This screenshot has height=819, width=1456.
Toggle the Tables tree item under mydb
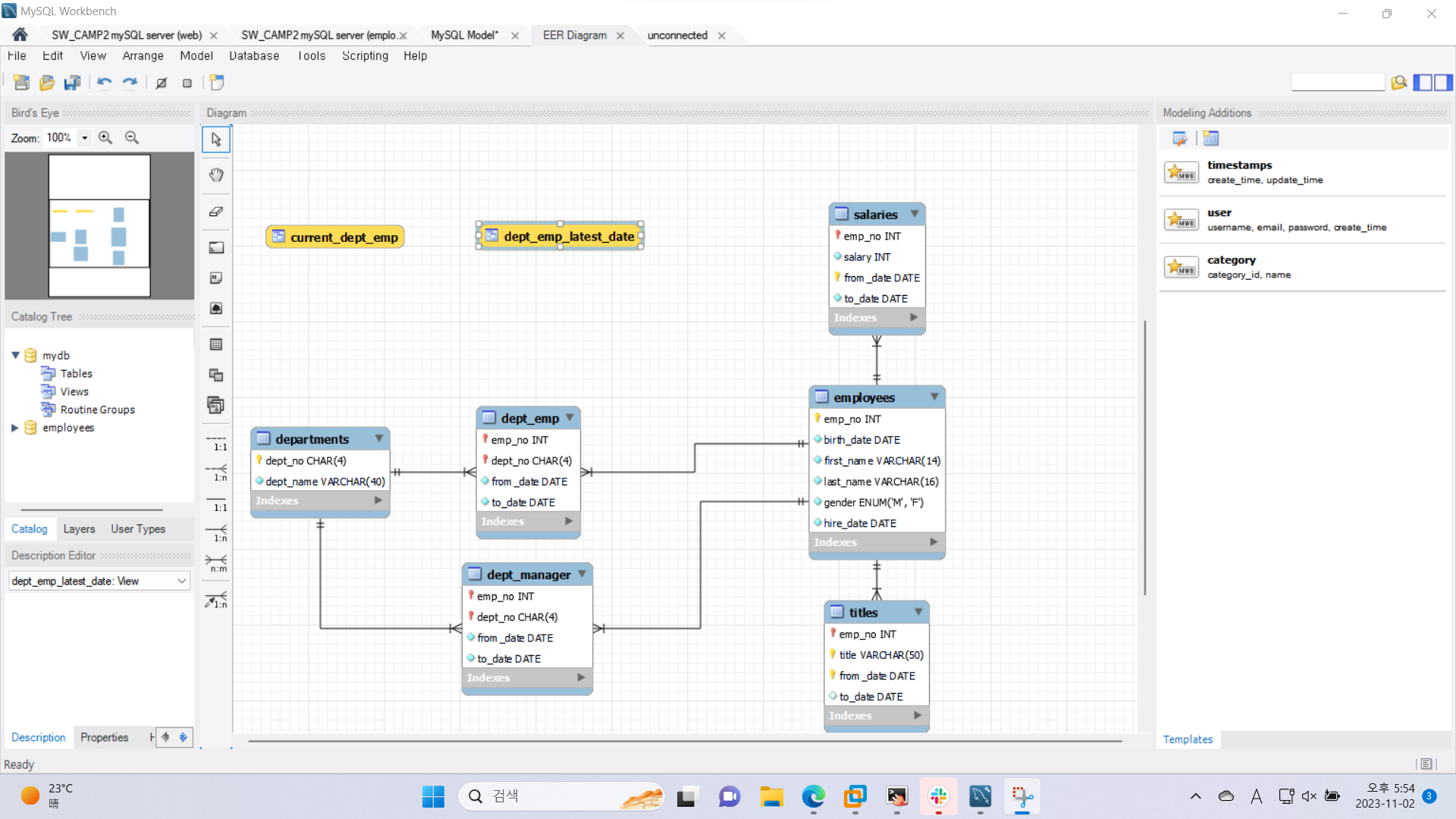76,373
